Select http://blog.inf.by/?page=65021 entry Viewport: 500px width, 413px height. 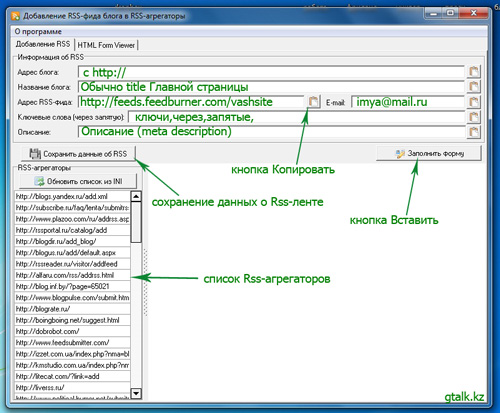click(72, 286)
